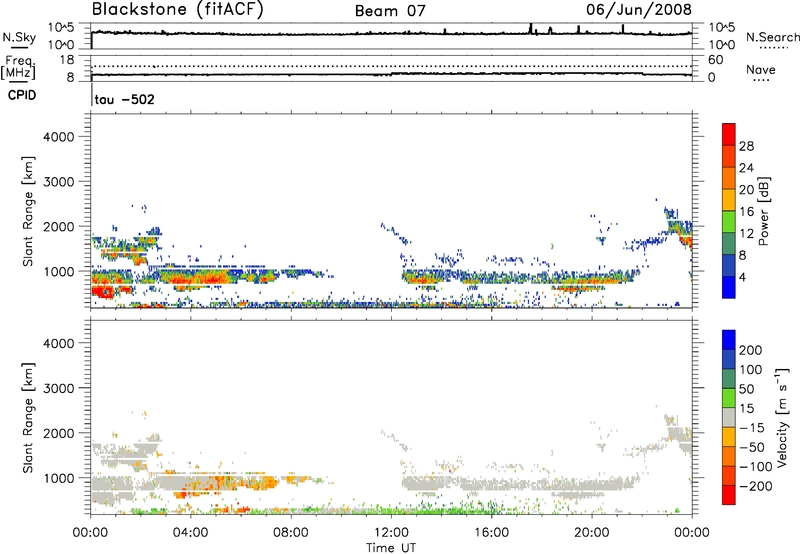Click the 'N.Sky' legend label
The height and width of the screenshot is (554, 800).
point(19,37)
